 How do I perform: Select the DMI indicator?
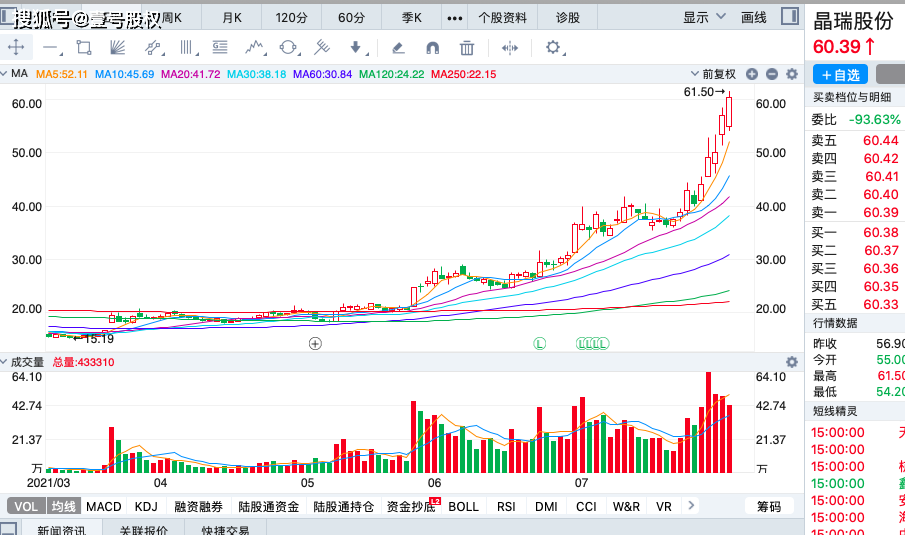tap(546, 506)
